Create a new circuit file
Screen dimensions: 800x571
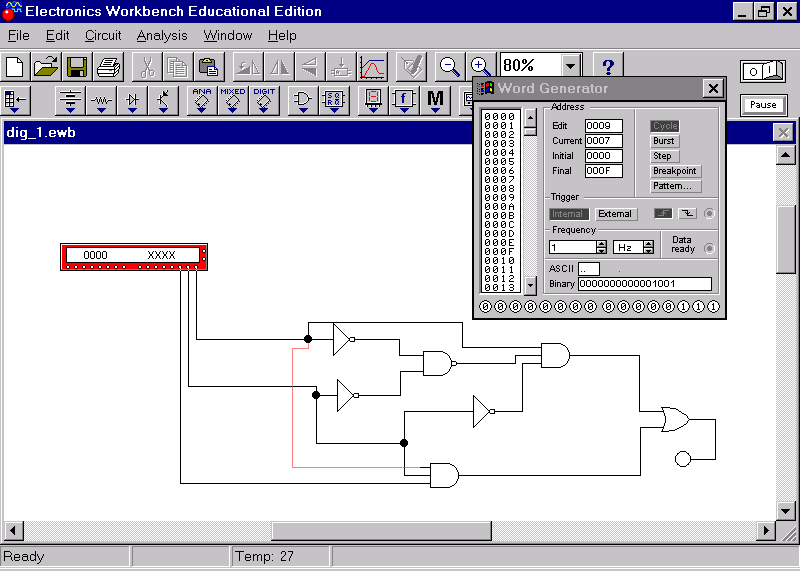pos(15,67)
